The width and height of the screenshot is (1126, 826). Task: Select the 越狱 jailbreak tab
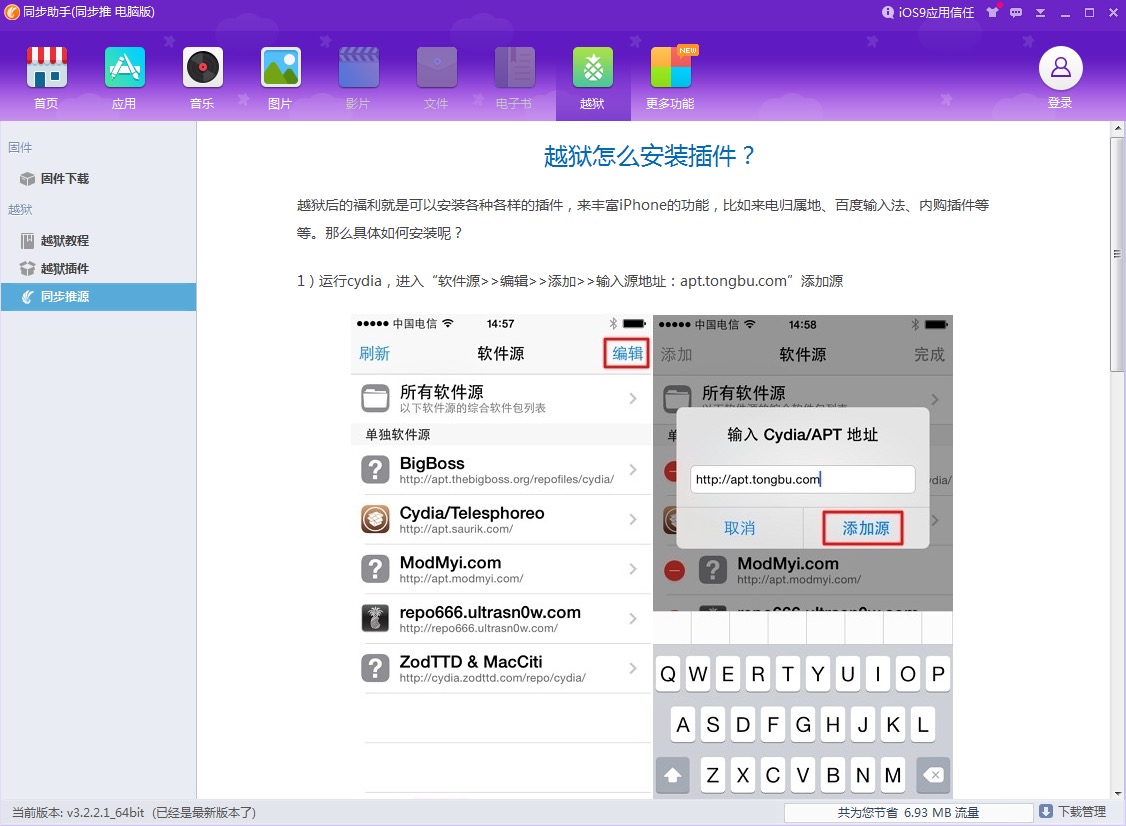(x=592, y=77)
